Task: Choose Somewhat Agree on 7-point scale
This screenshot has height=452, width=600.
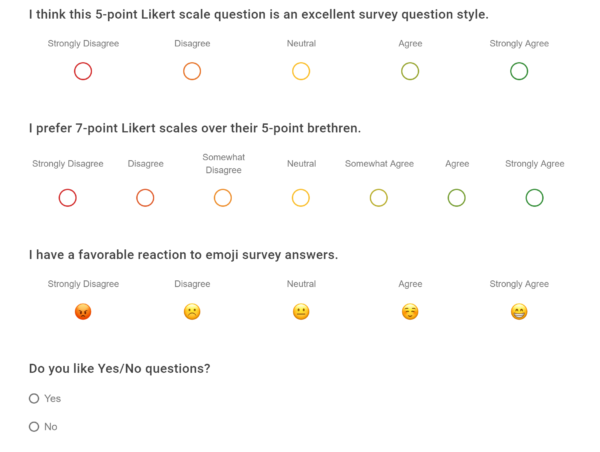Action: [x=379, y=198]
